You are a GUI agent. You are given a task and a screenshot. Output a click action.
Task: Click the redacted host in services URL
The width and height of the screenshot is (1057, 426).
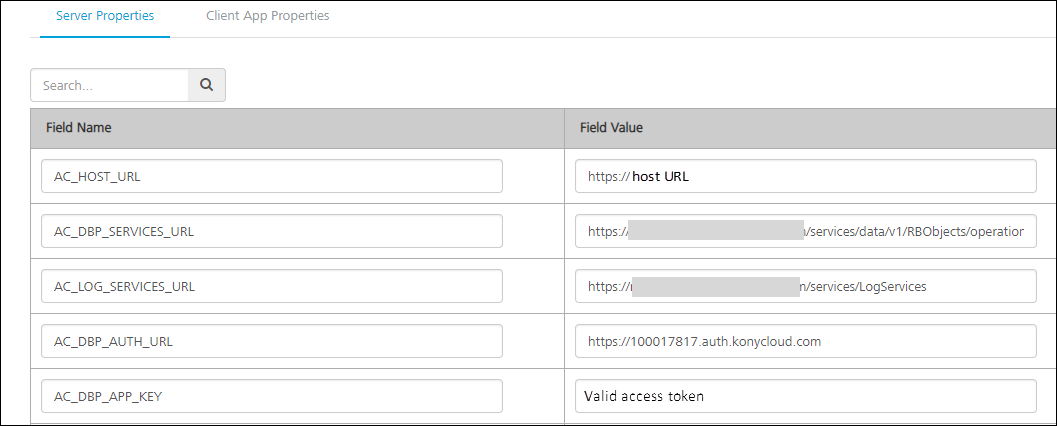(x=716, y=231)
